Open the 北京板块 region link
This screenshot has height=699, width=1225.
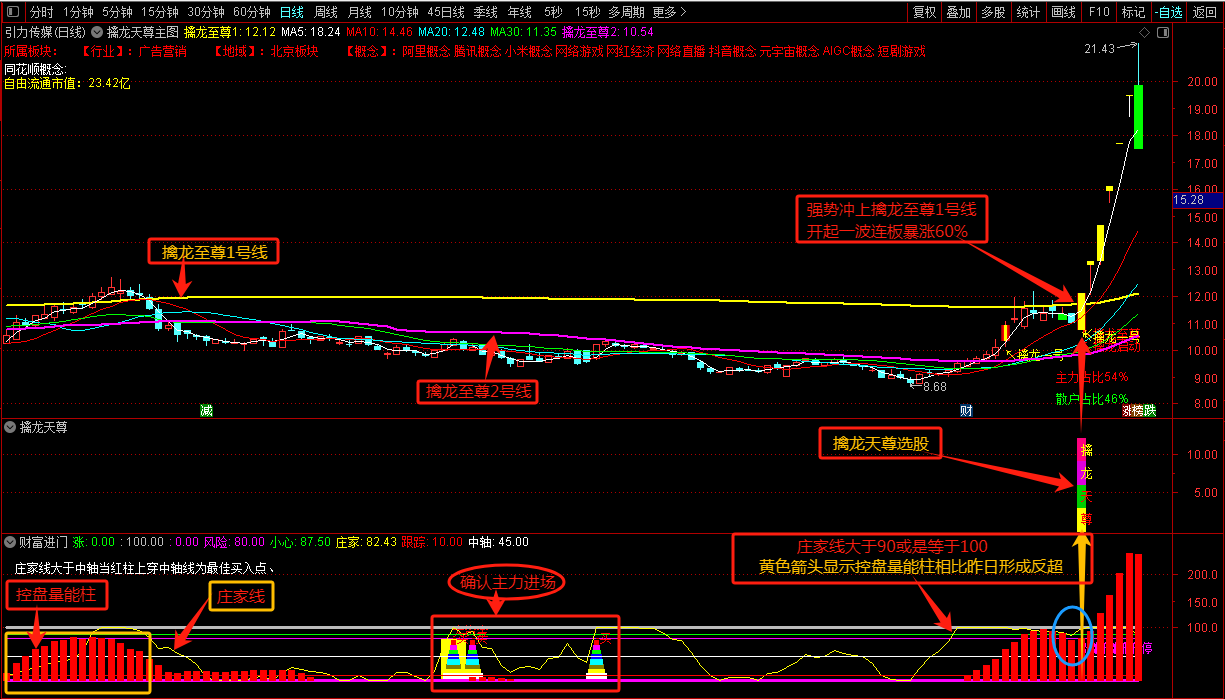(294, 51)
